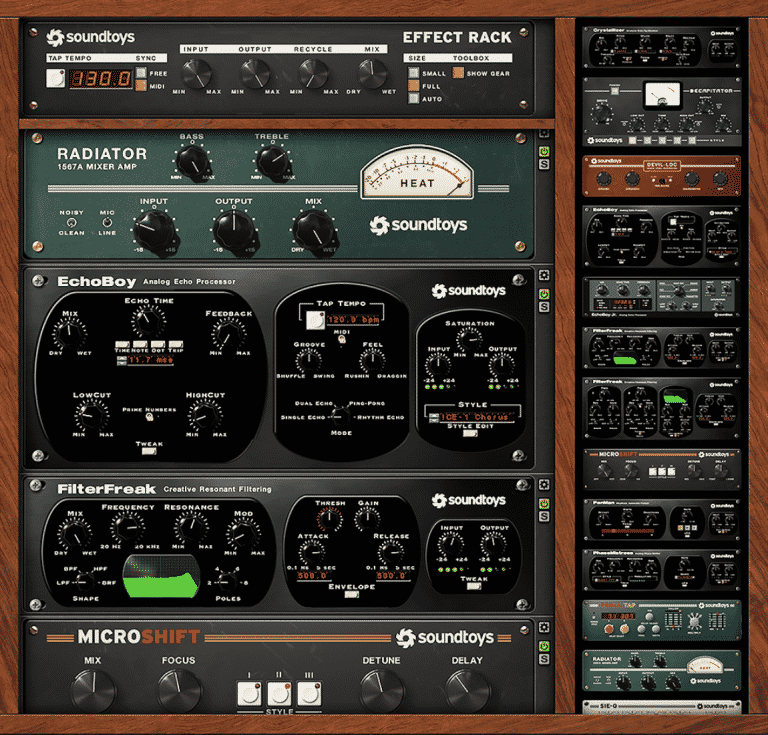Flip Radiator Noisy/Clean switch
Viewport: 768px width, 735px height.
pos(72,222)
